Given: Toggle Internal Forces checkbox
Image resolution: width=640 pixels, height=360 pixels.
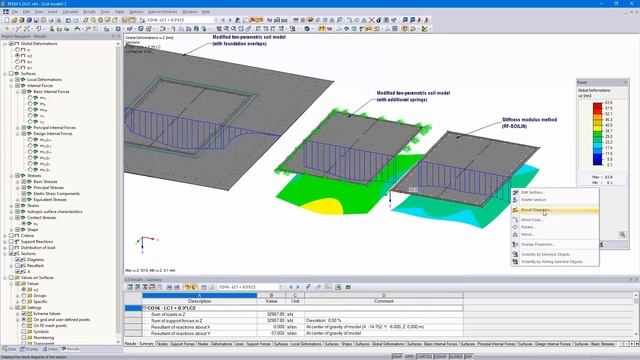Looking at the screenshot, I should point(18,86).
